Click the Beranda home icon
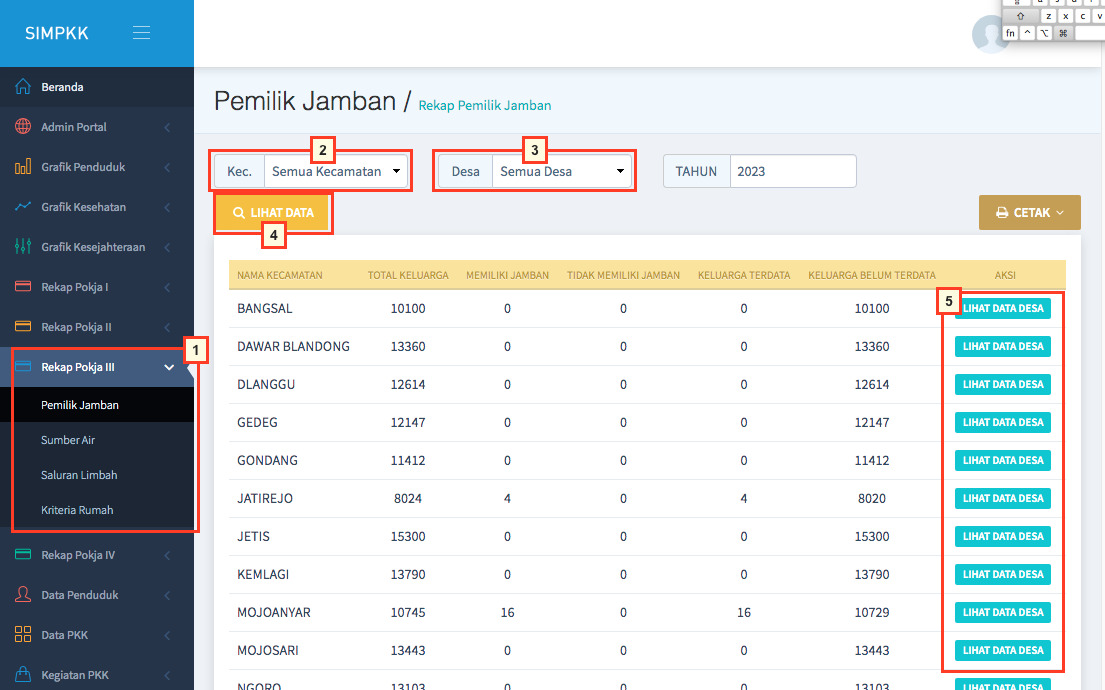The width and height of the screenshot is (1105, 690). [23, 87]
